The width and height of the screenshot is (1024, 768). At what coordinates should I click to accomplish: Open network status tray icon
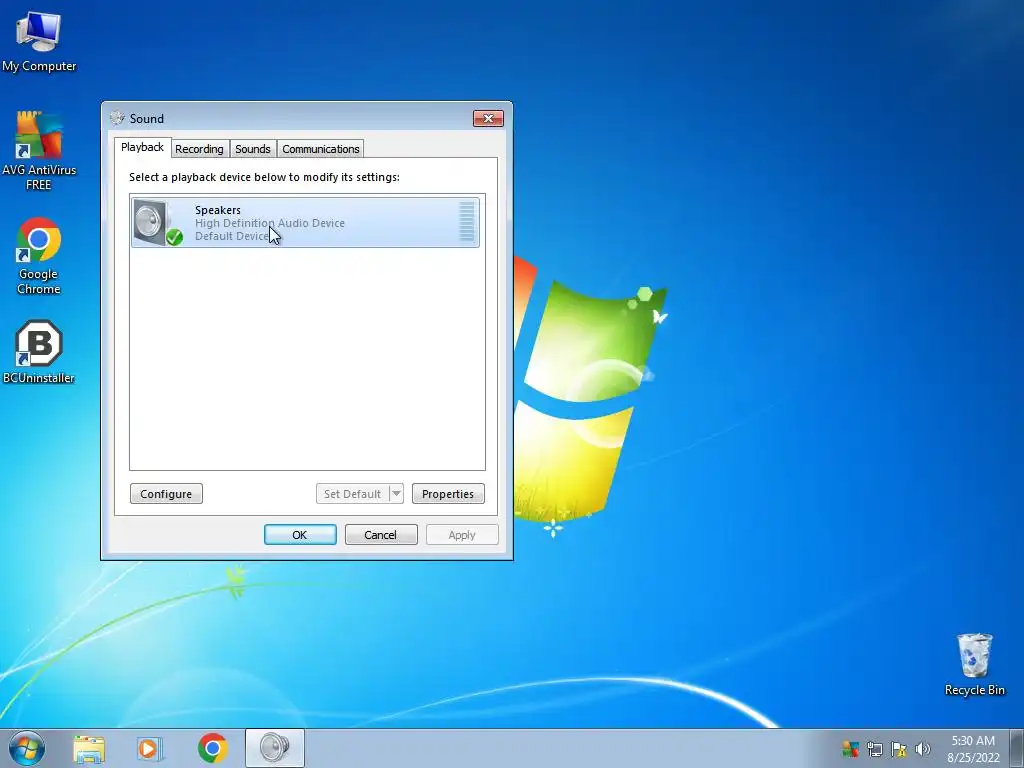(874, 748)
